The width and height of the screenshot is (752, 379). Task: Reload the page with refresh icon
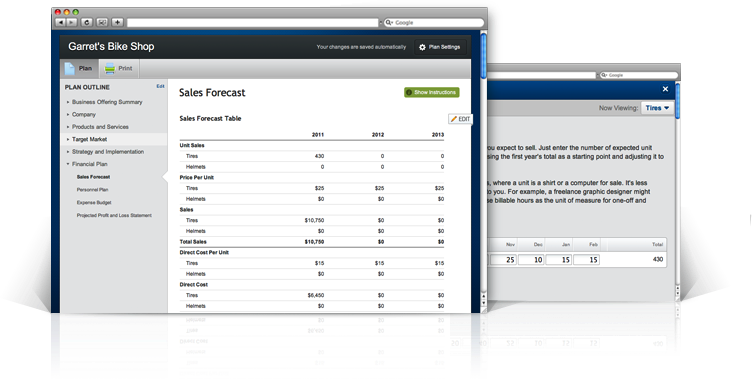(87, 23)
